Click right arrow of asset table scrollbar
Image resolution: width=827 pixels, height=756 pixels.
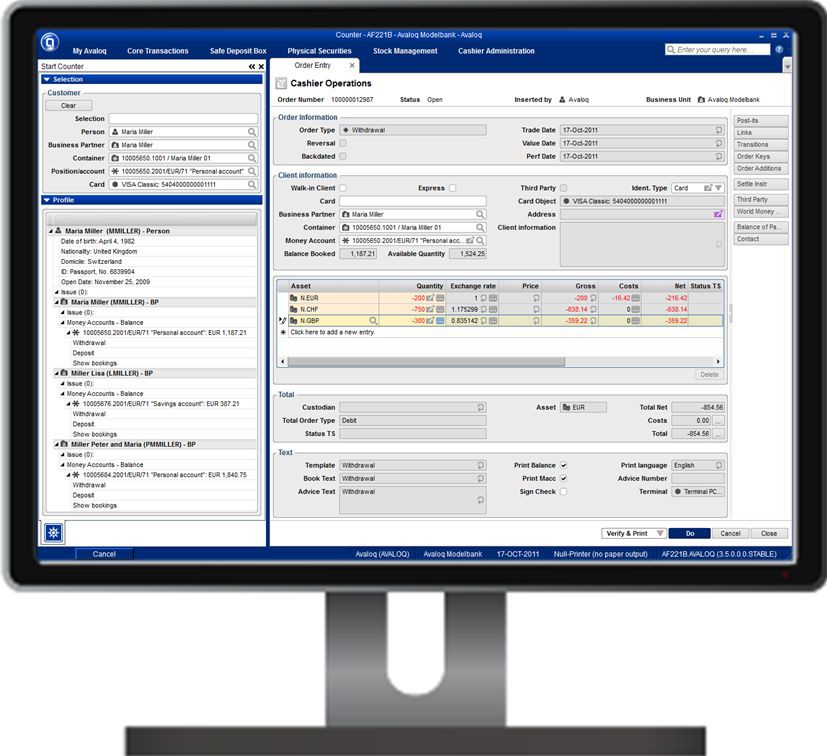pyautogui.click(x=718, y=362)
